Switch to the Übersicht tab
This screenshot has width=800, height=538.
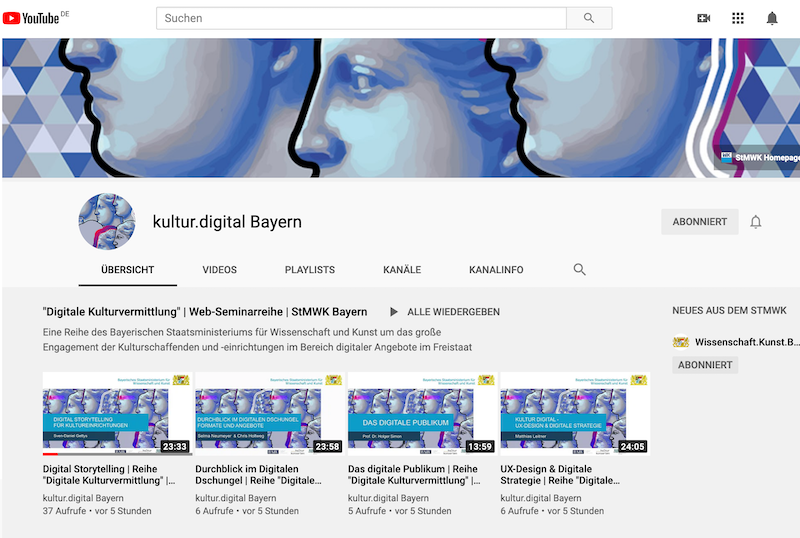(128, 270)
